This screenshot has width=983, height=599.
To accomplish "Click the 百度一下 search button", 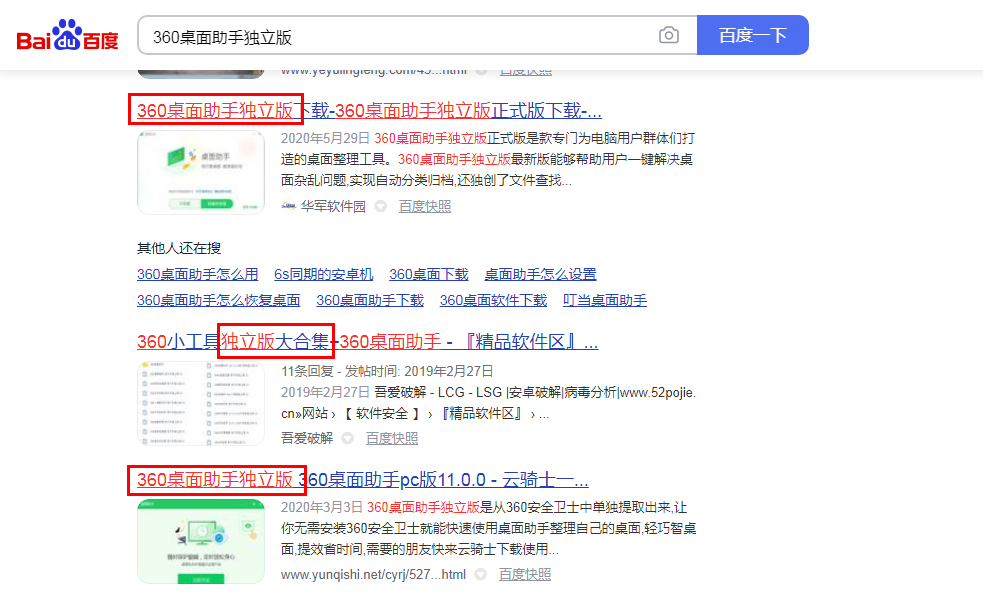I will click(752, 35).
